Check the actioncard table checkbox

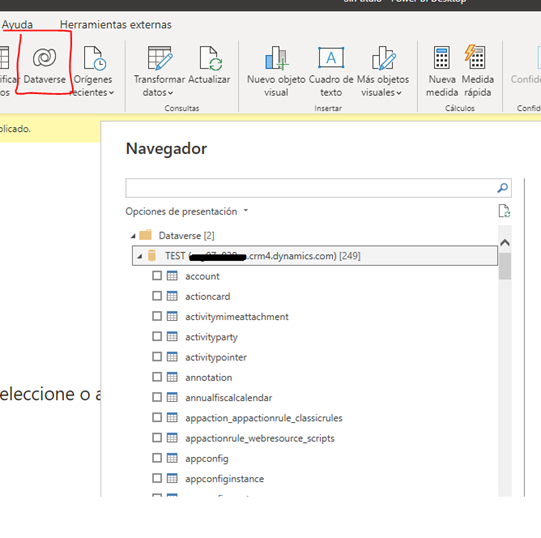point(157,296)
